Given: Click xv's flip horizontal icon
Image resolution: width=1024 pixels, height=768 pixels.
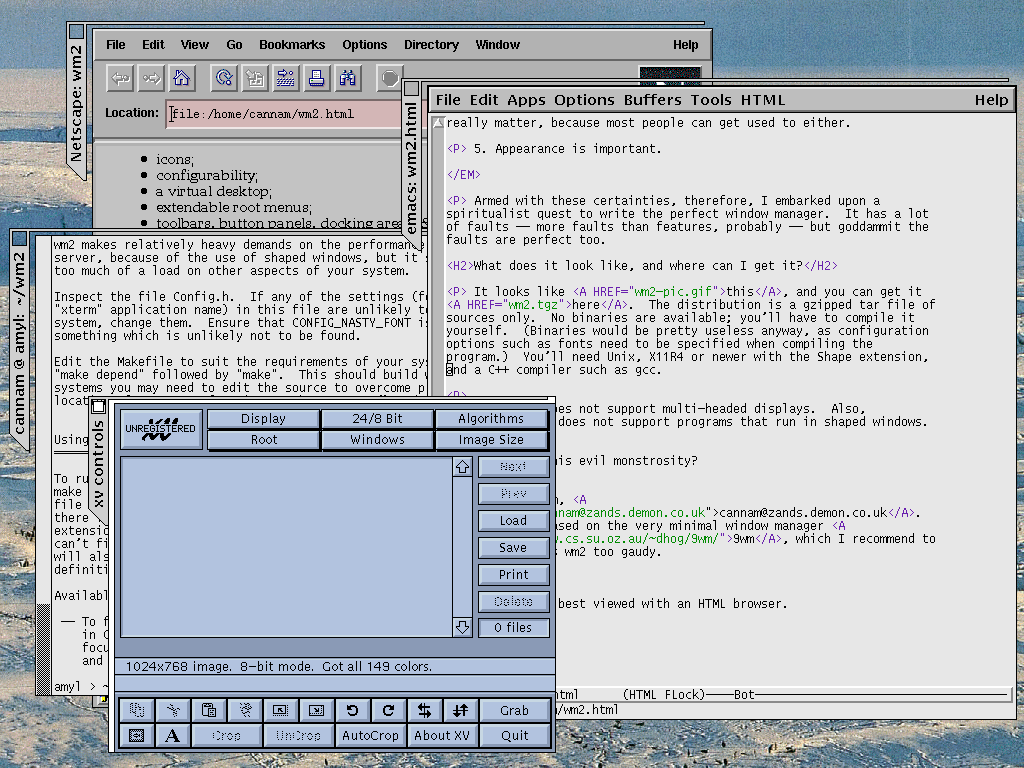Looking at the screenshot, I should coord(424,711).
